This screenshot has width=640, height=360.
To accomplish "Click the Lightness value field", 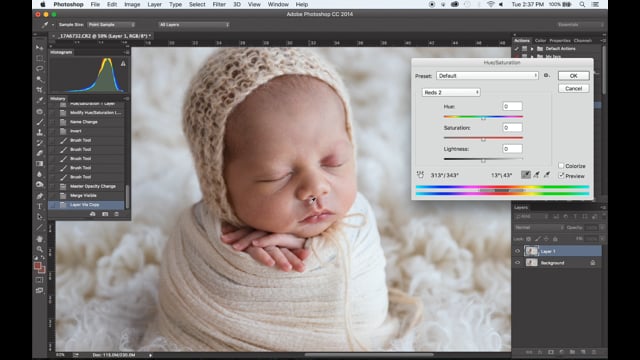I will tap(512, 149).
